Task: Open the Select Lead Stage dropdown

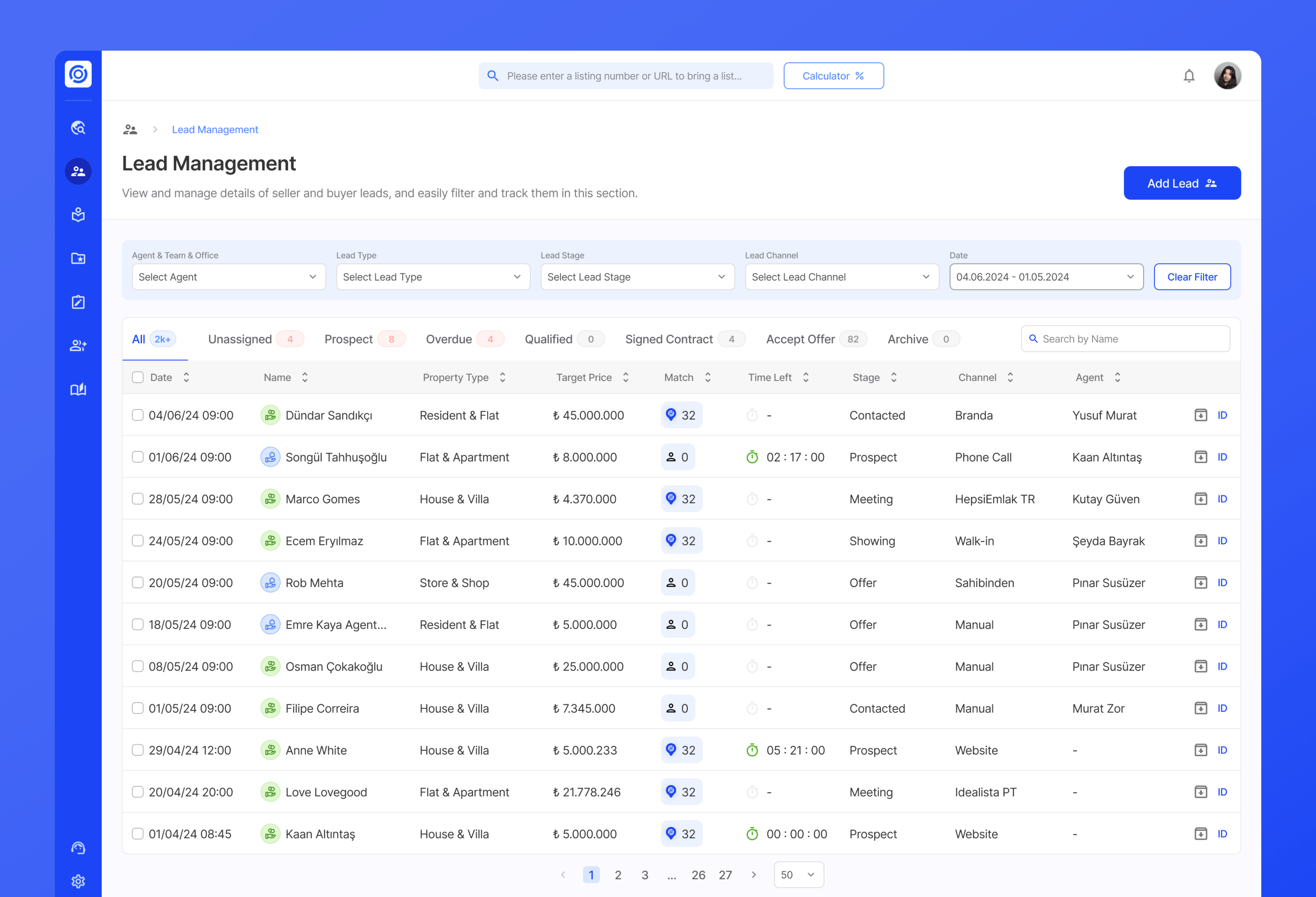Action: pyautogui.click(x=638, y=277)
